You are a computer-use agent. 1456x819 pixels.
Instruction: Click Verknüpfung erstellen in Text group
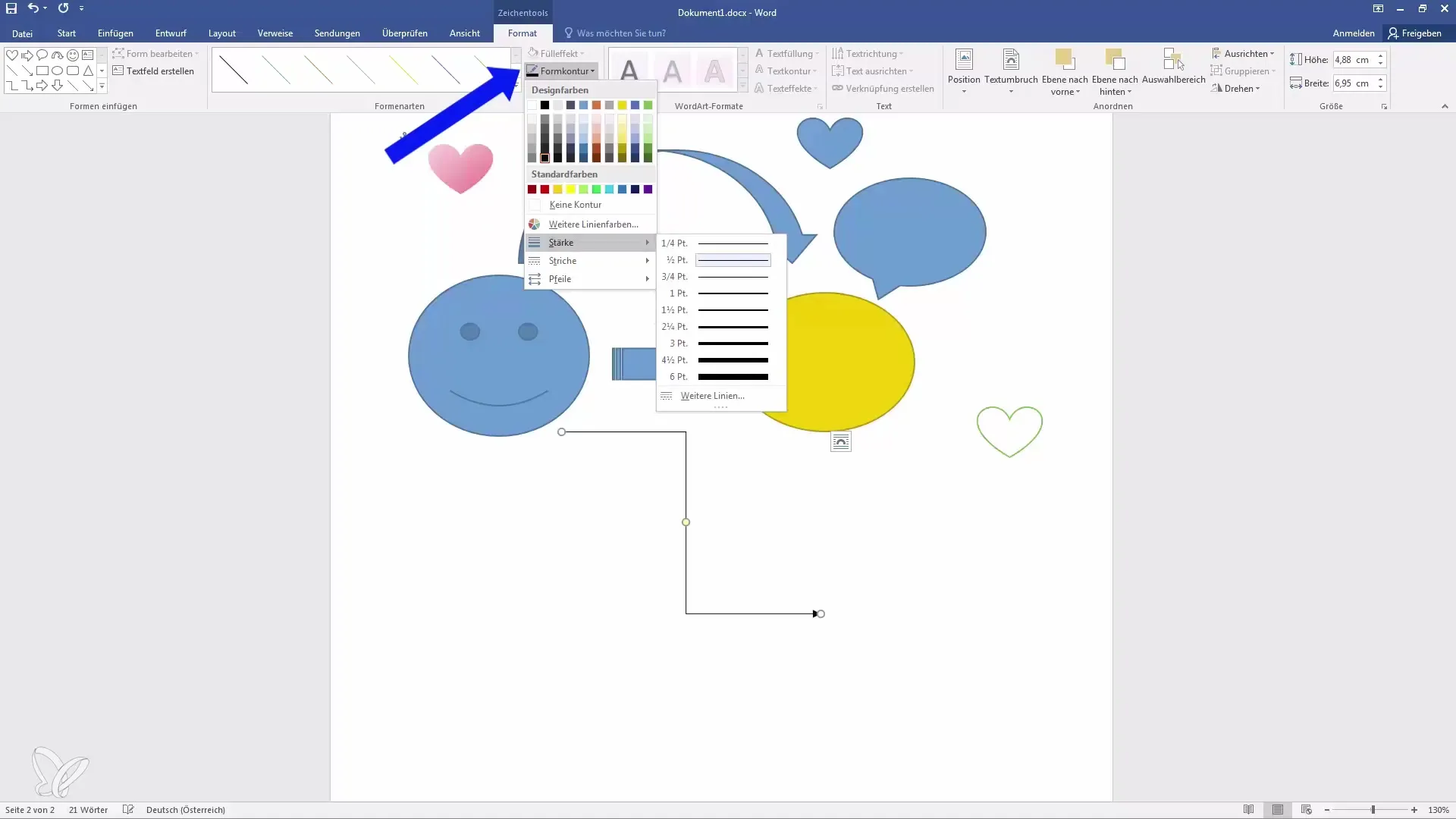pos(883,89)
